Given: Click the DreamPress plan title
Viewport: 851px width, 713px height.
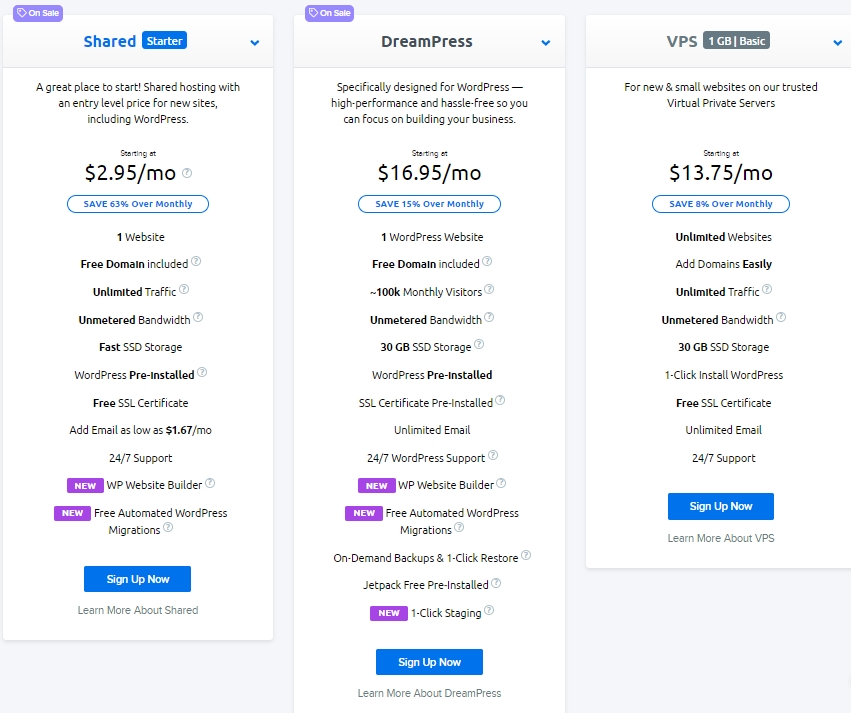Looking at the screenshot, I should point(427,41).
